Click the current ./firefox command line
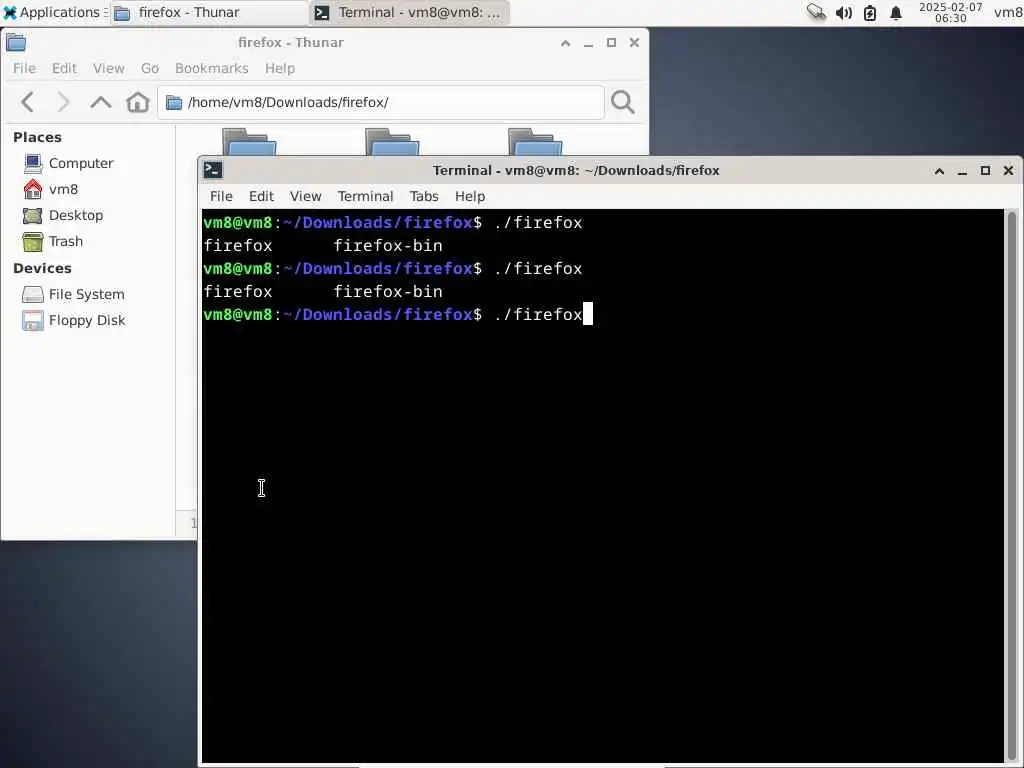This screenshot has height=768, width=1024. 539,315
